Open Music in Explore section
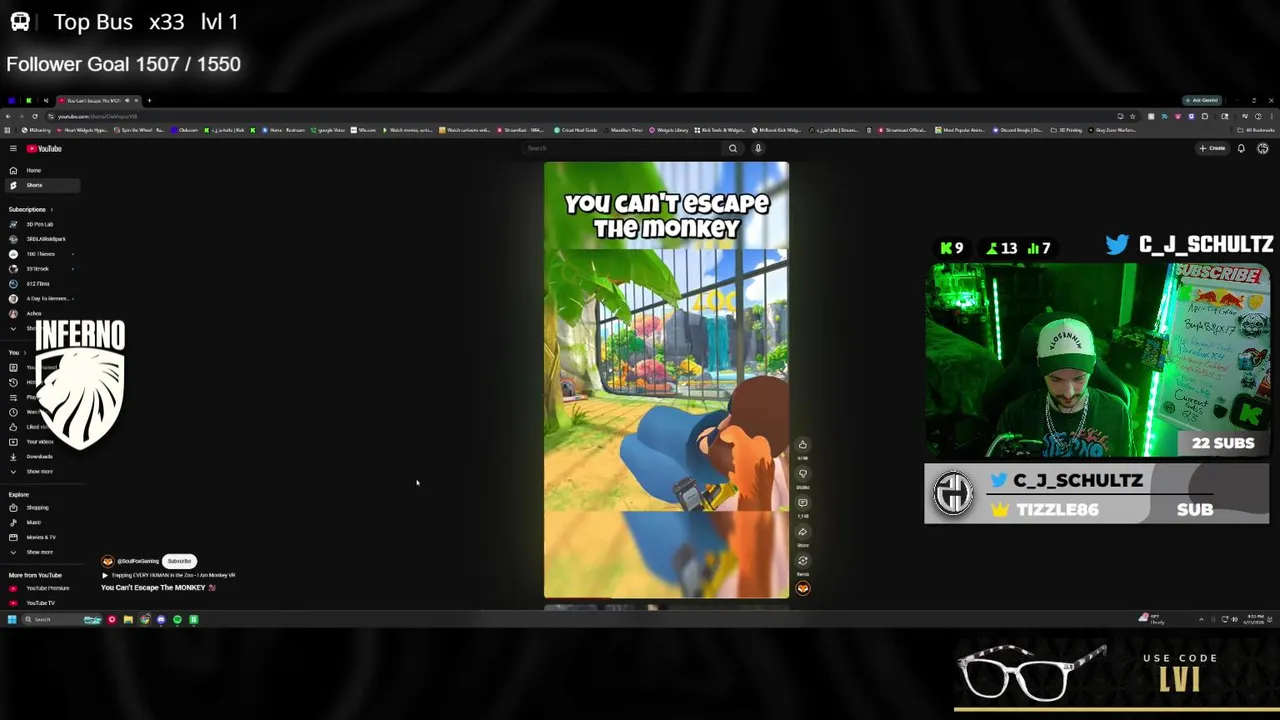Image resolution: width=1280 pixels, height=720 pixels. point(34,522)
